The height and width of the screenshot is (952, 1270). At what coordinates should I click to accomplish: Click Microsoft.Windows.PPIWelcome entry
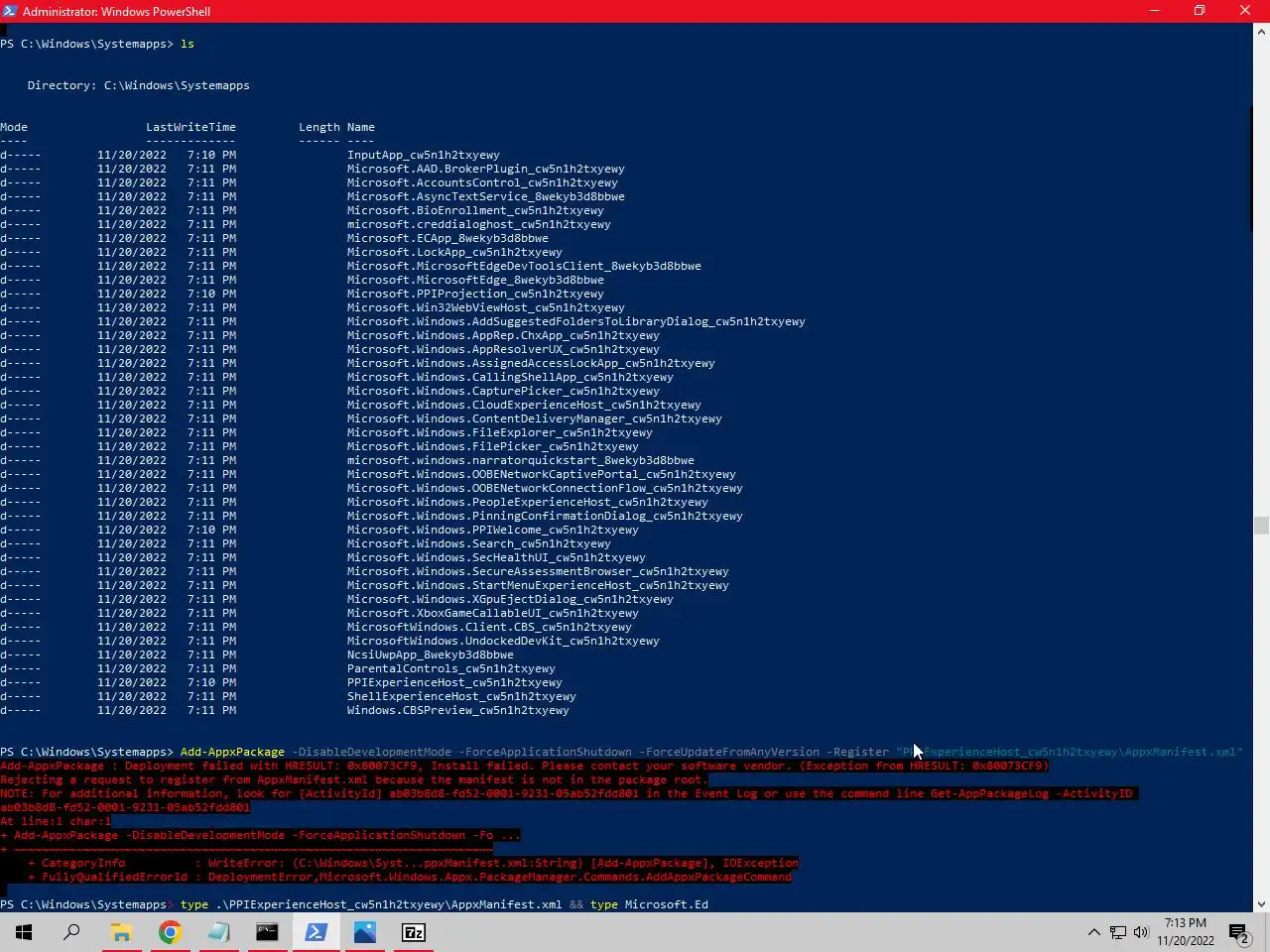493,530
